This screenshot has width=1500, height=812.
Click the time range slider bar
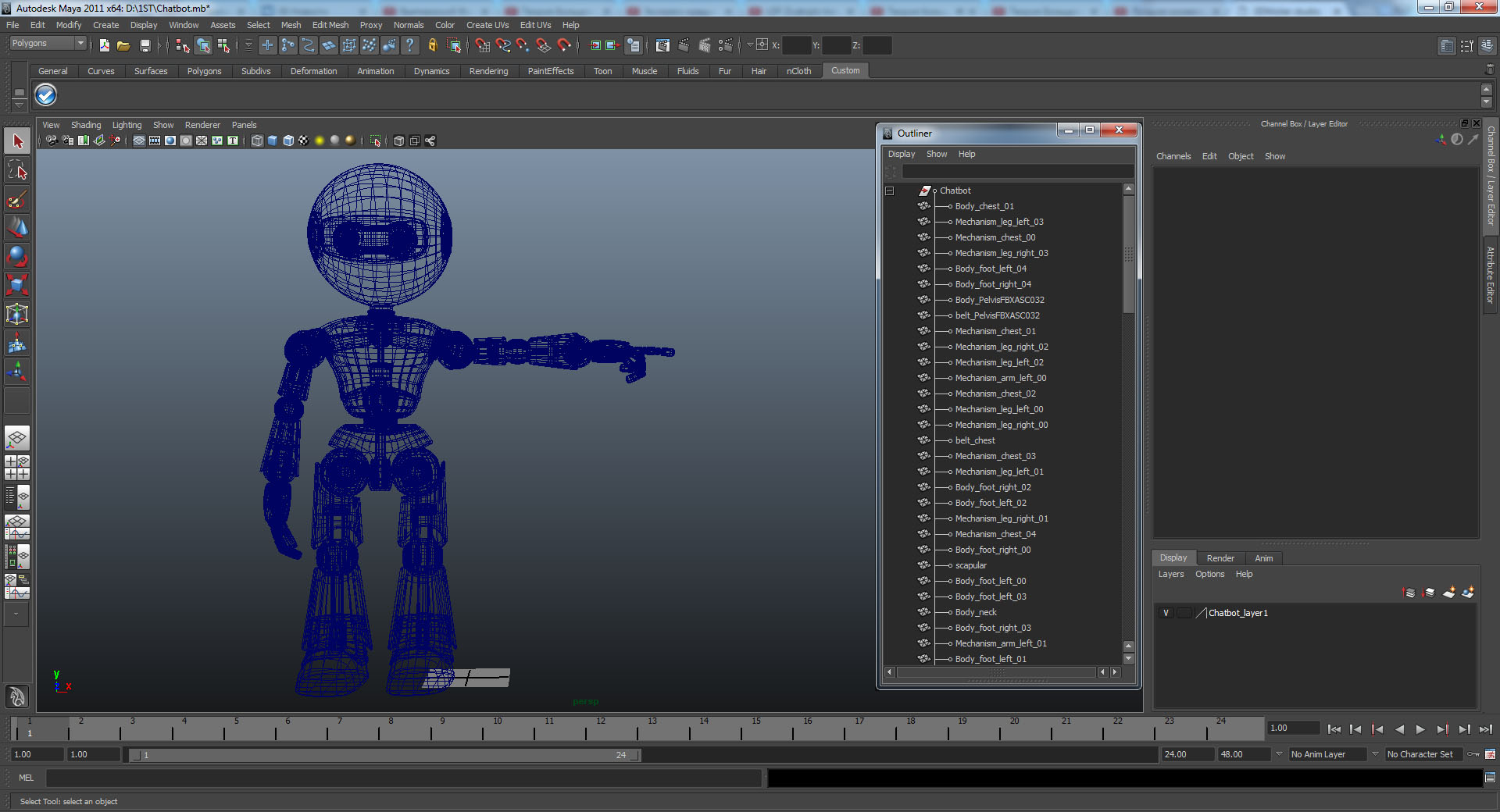point(384,755)
